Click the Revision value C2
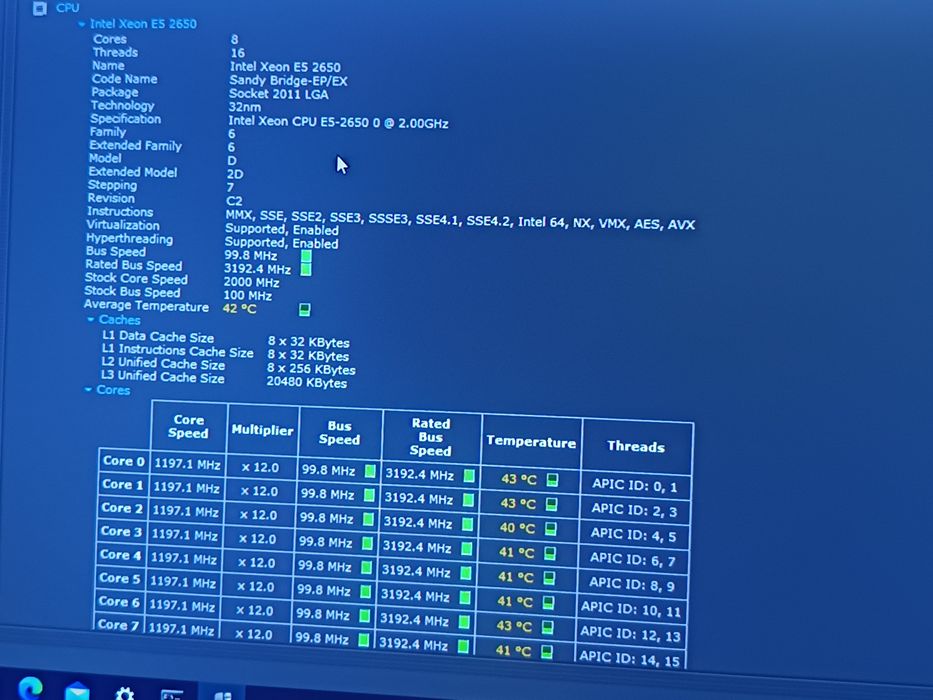The image size is (933, 700). click(x=234, y=201)
